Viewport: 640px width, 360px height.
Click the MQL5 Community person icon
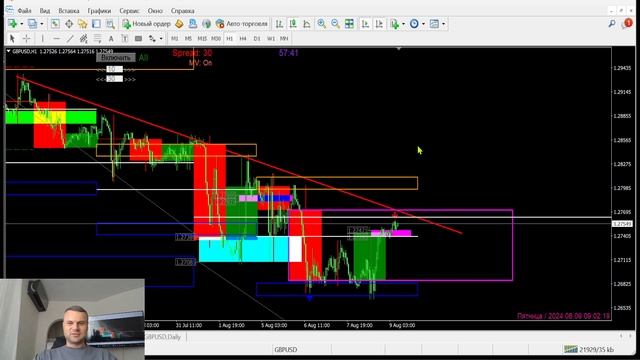193,24
